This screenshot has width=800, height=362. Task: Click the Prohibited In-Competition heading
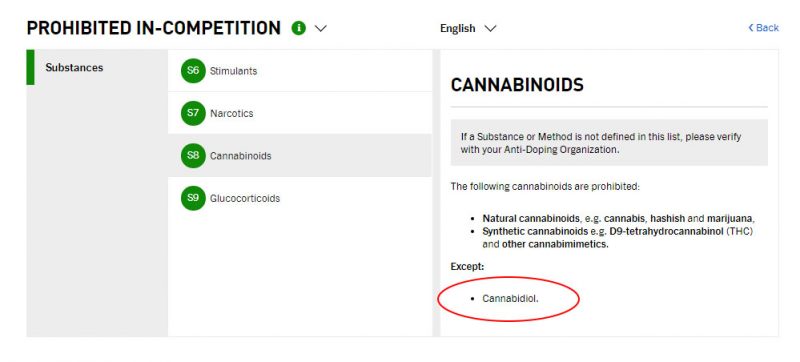(154, 28)
